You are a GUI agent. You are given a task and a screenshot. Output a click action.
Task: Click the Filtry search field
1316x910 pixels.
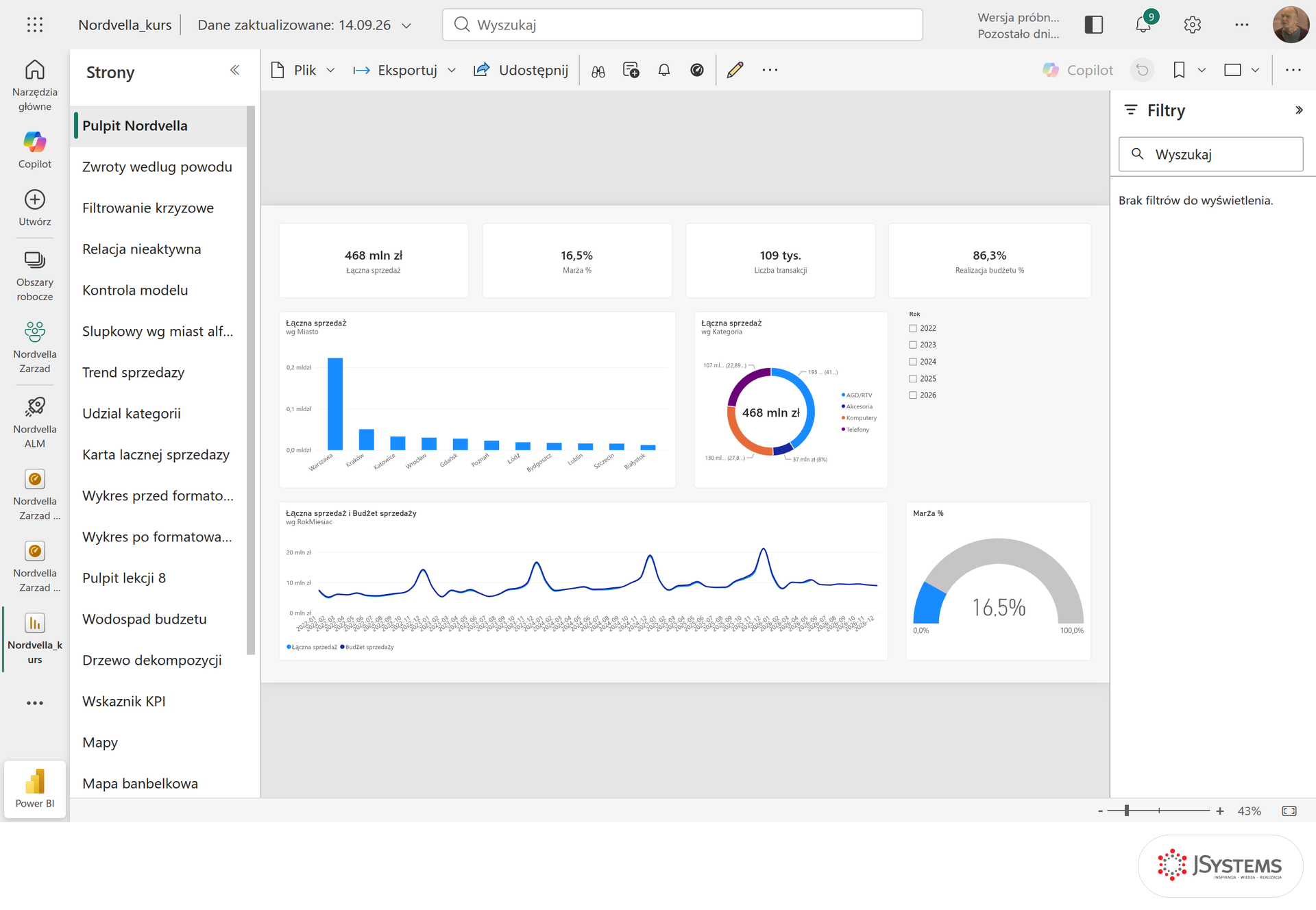tap(1210, 154)
